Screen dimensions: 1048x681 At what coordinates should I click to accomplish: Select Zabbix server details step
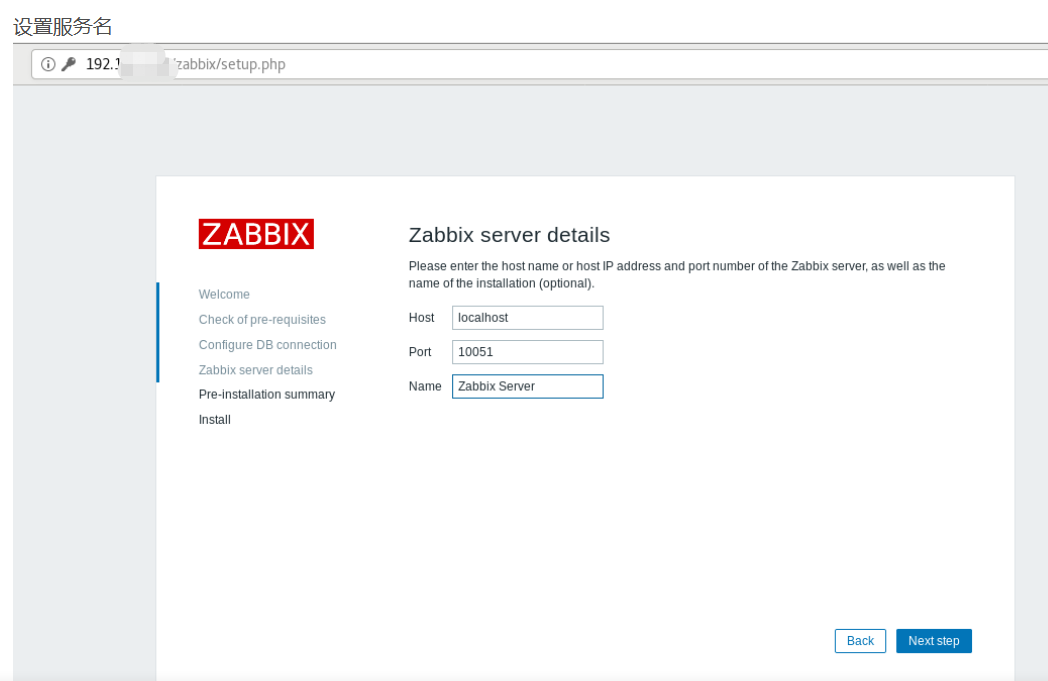255,370
